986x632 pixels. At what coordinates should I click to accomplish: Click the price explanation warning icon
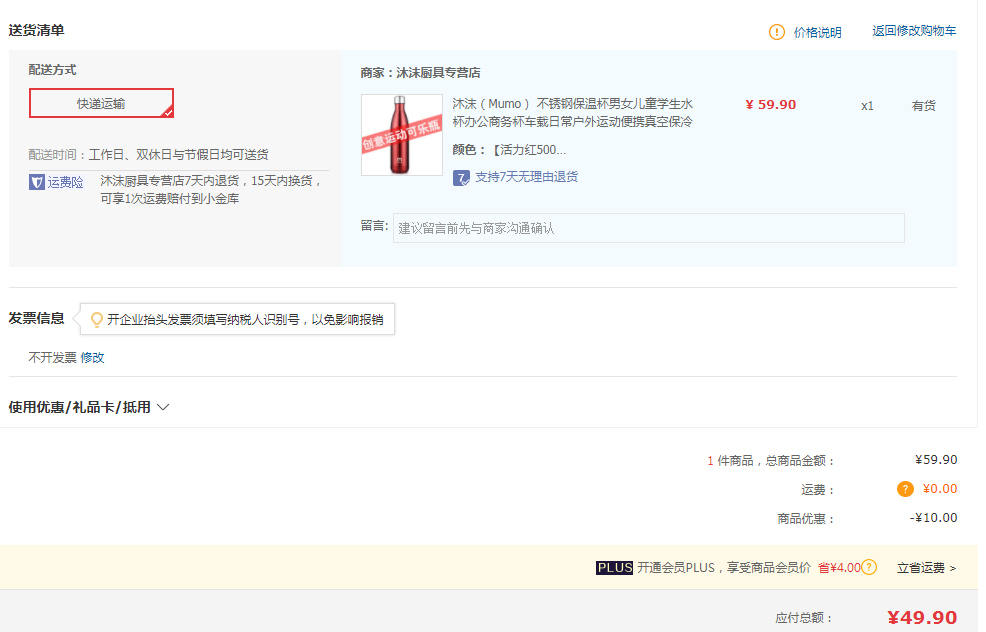coord(777,32)
